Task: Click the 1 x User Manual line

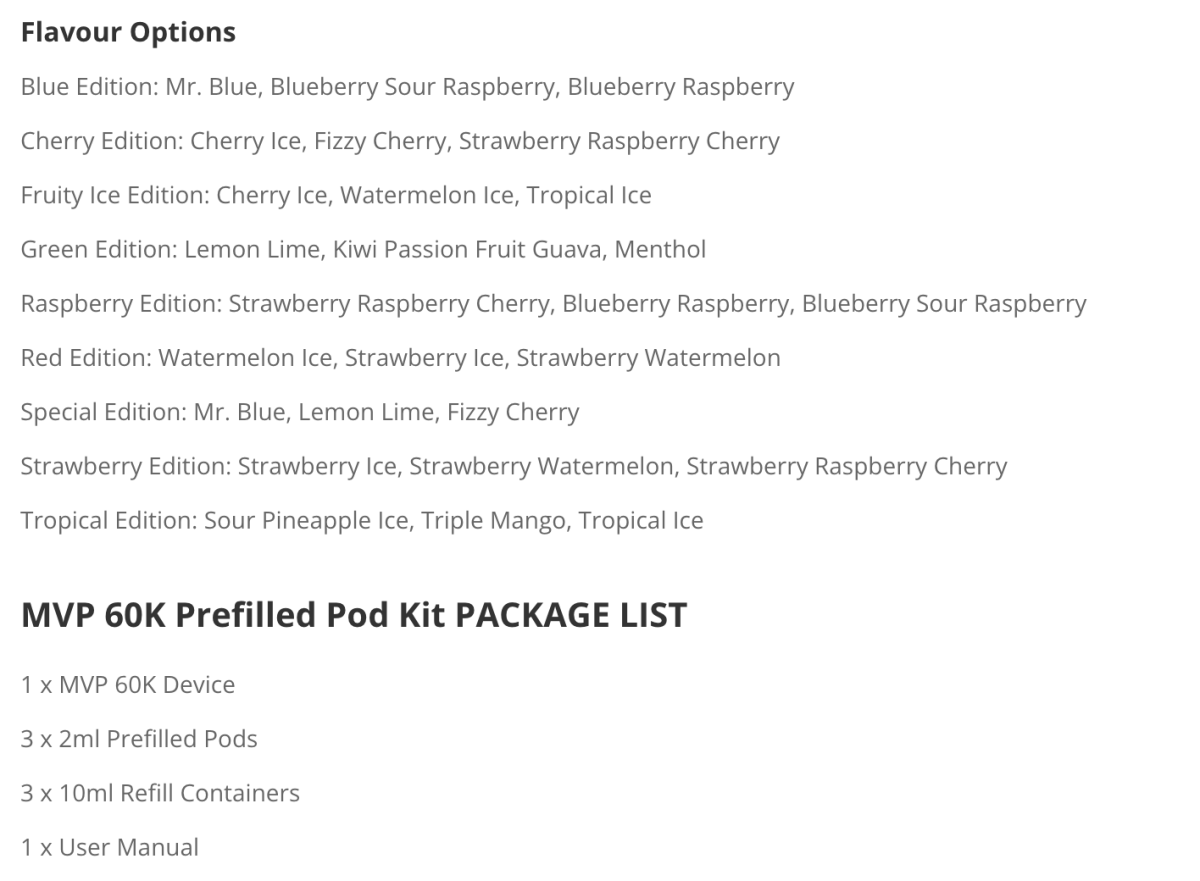Action: (x=110, y=847)
